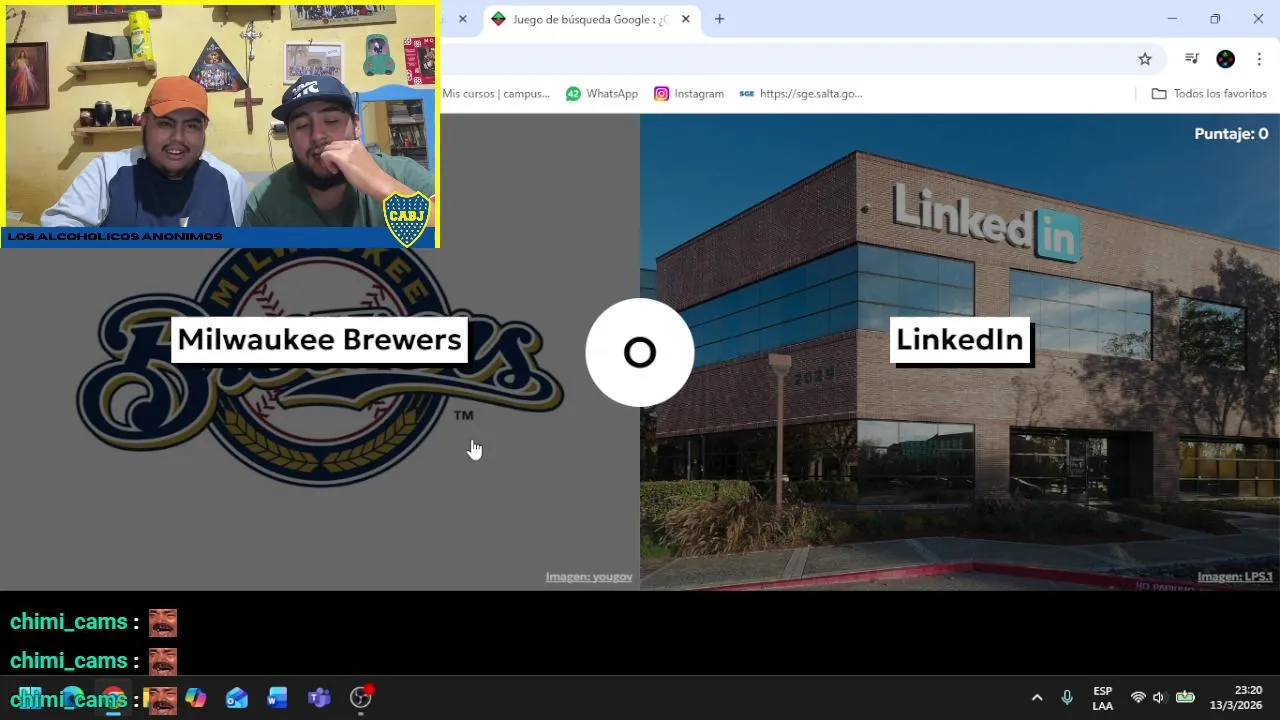Click the Puntaje: 0 score text
Screen dimensions: 1280x720
point(1231,134)
